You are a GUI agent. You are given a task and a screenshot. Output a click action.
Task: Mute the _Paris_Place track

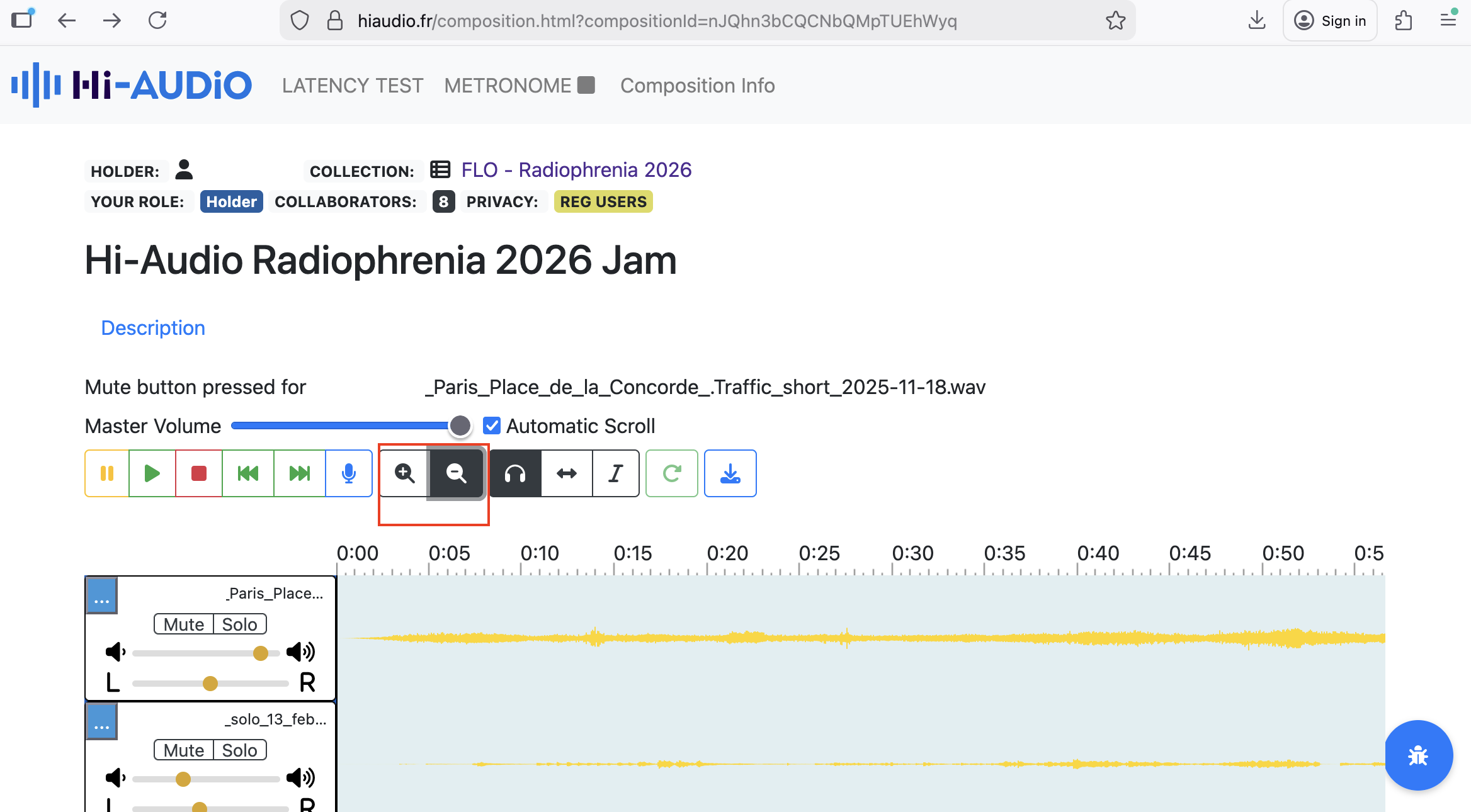pyautogui.click(x=183, y=624)
